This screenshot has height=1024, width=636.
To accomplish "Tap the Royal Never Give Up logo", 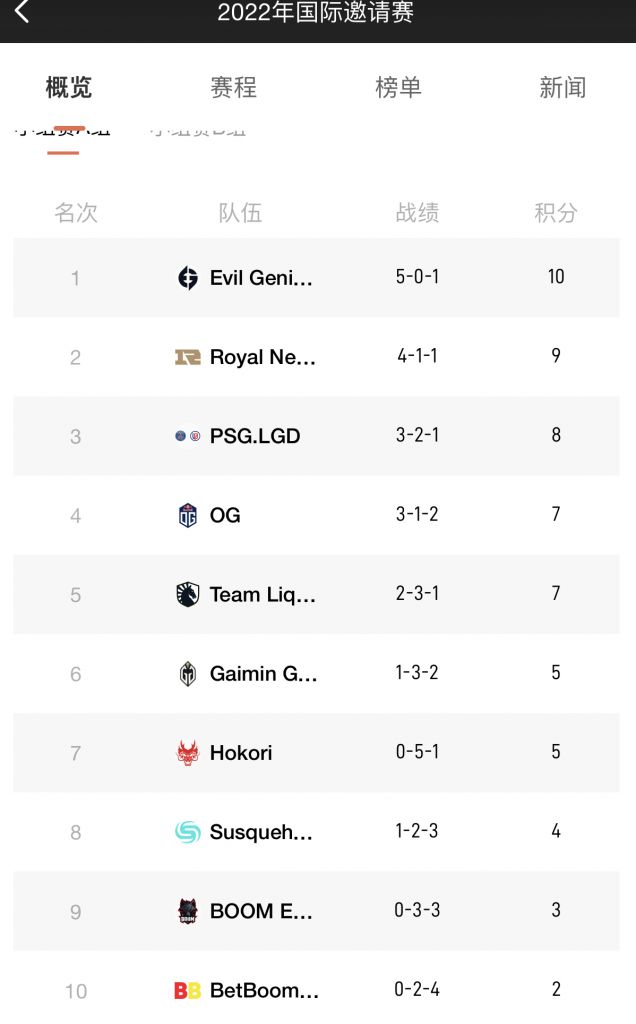I will [188, 357].
